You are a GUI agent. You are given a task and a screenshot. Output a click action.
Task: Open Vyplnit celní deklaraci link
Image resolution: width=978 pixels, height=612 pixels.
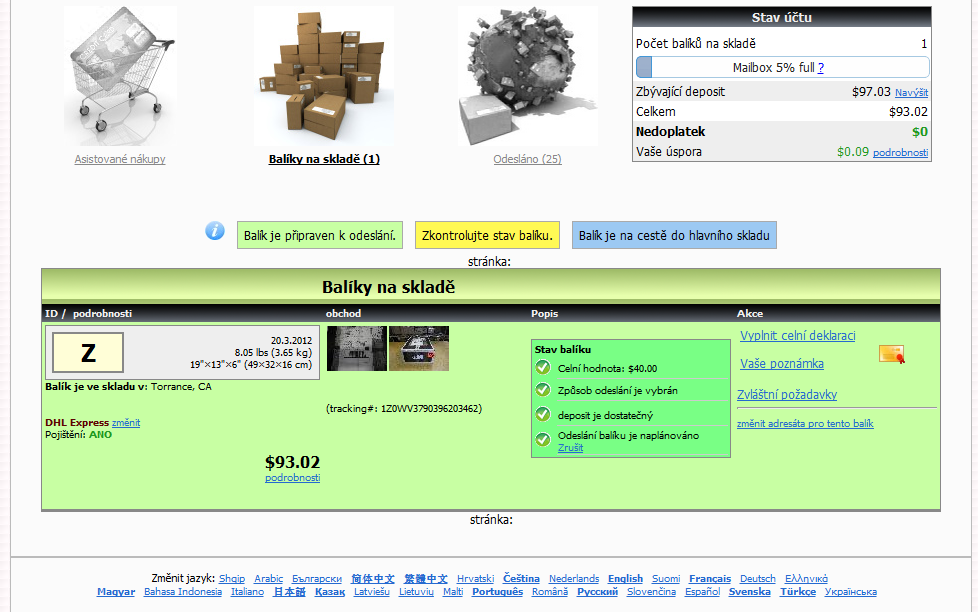click(797, 336)
